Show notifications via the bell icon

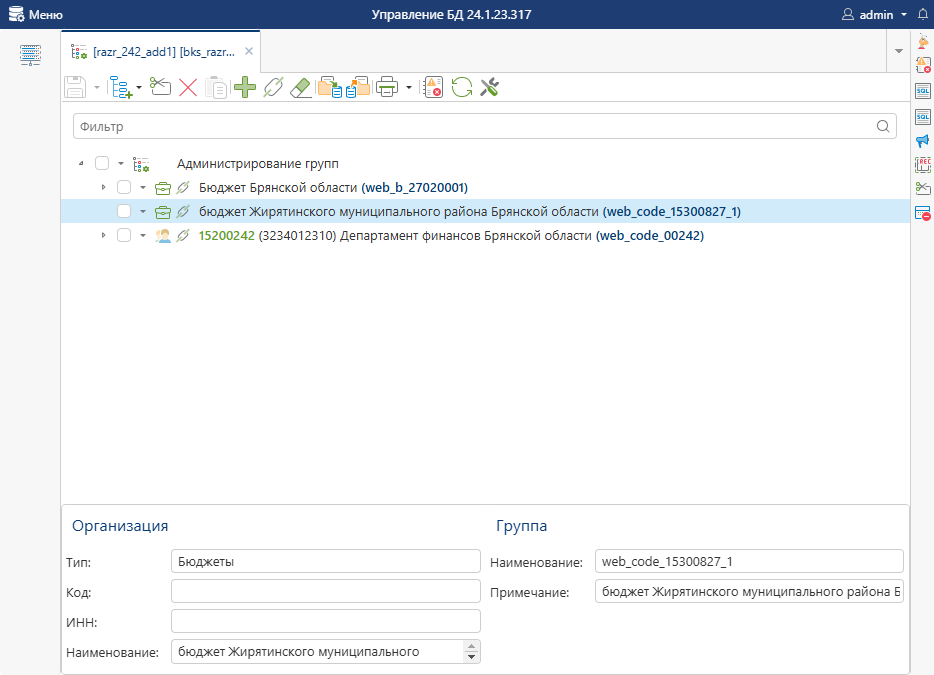(923, 14)
